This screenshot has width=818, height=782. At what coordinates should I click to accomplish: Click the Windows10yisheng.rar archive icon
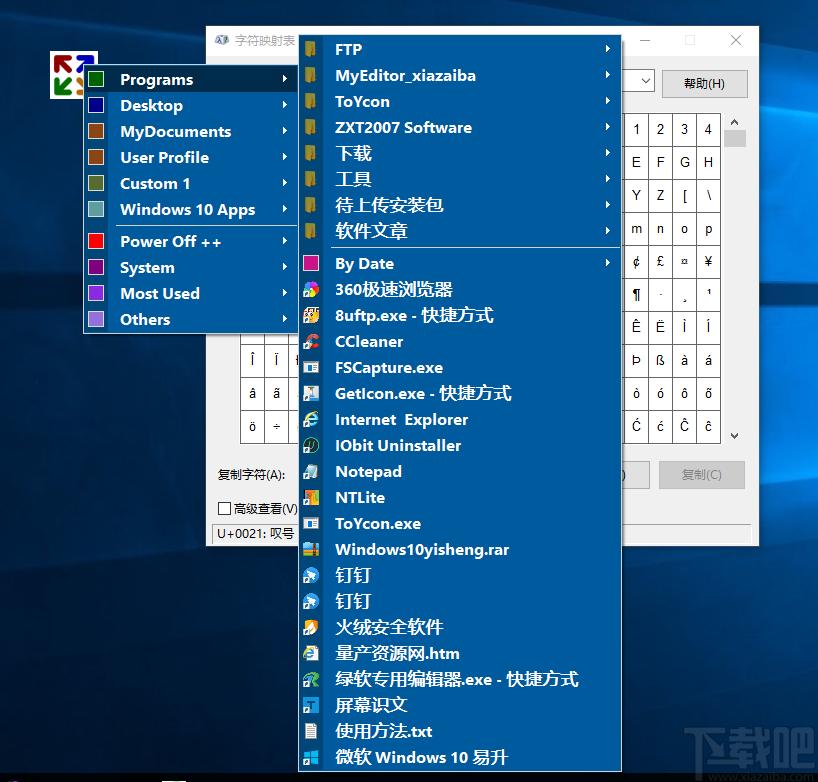click(x=311, y=549)
